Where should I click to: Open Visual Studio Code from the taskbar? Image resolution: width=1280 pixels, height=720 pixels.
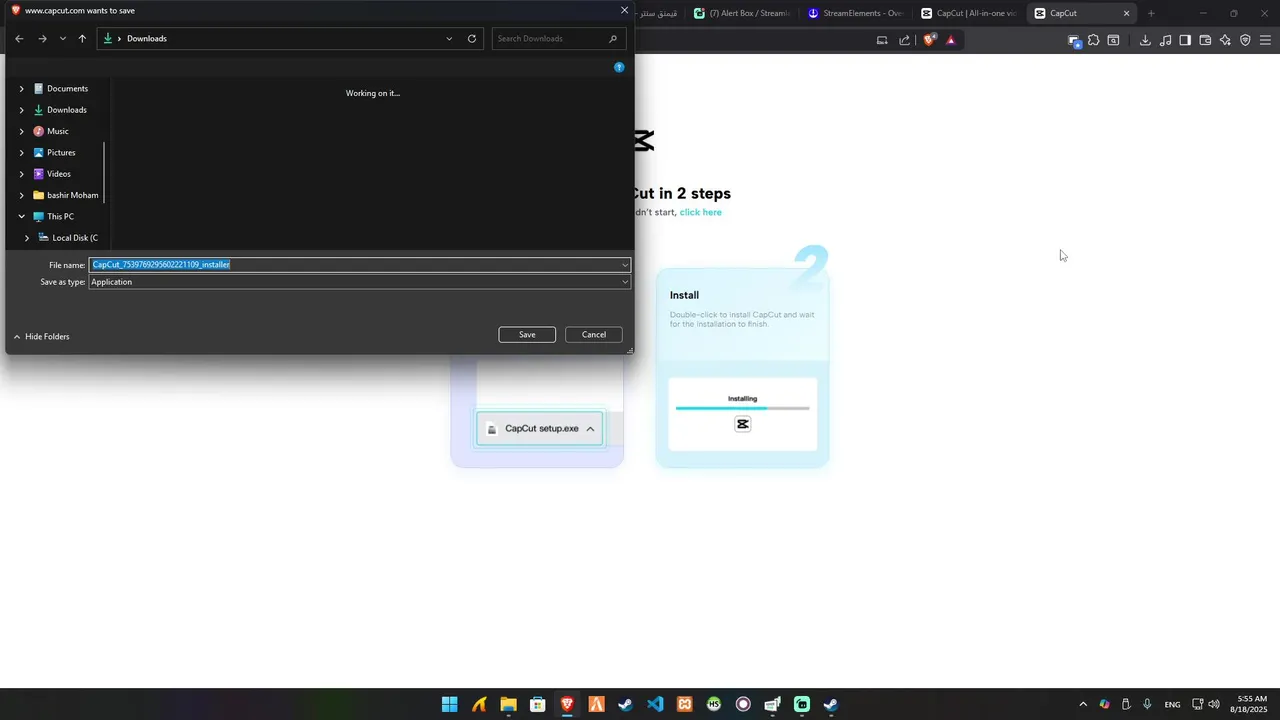click(655, 704)
